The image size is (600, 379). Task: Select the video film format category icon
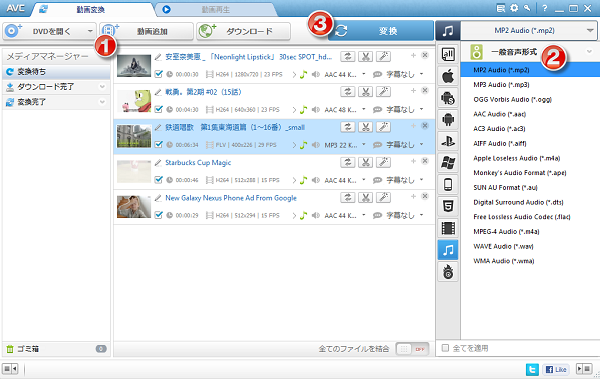point(448,229)
